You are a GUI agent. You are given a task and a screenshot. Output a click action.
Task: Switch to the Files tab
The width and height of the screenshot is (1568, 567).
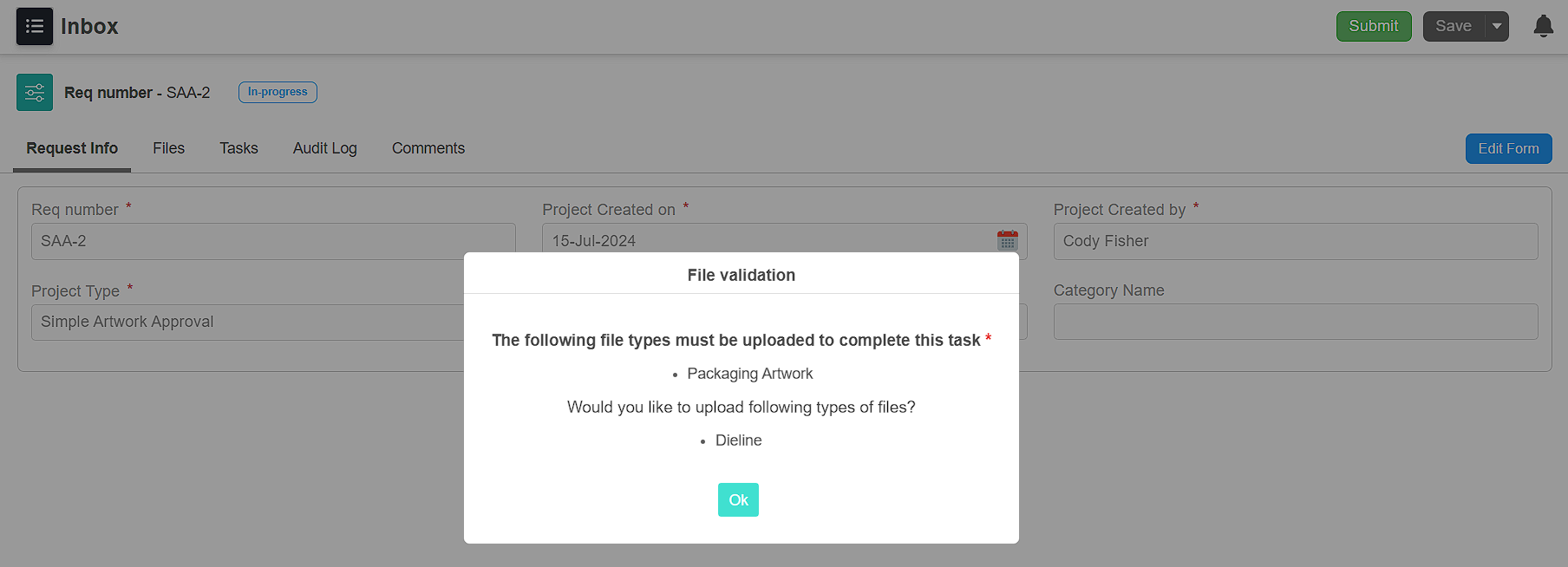click(x=168, y=148)
